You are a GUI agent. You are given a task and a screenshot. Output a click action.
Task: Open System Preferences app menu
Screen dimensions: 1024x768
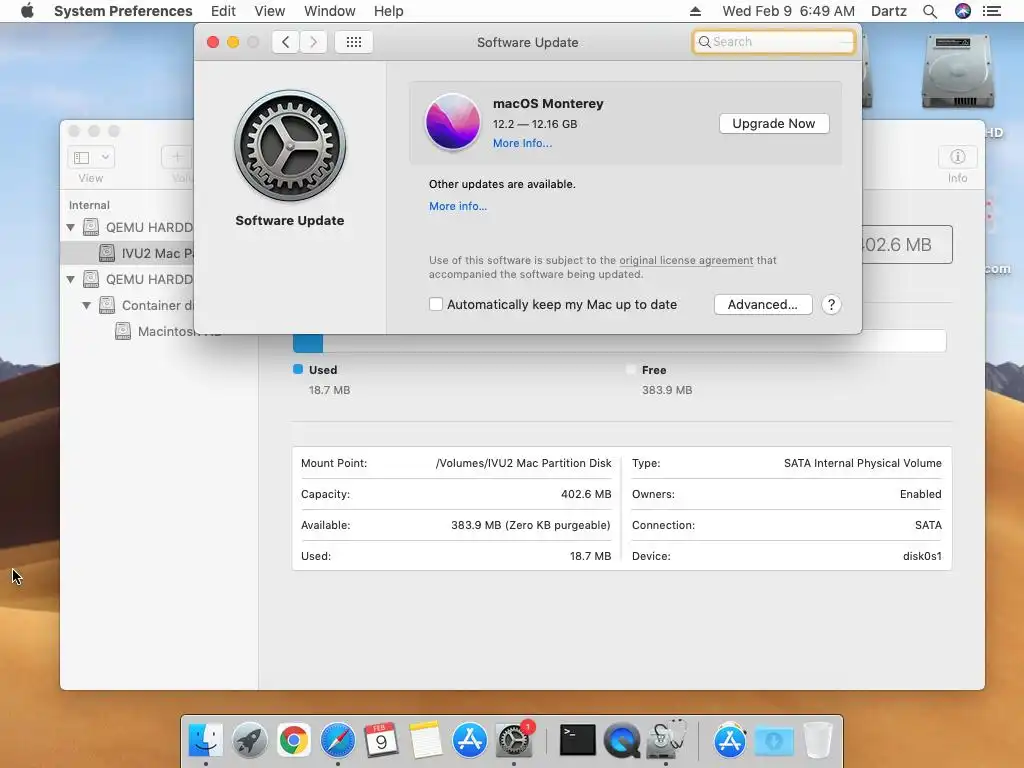123,11
